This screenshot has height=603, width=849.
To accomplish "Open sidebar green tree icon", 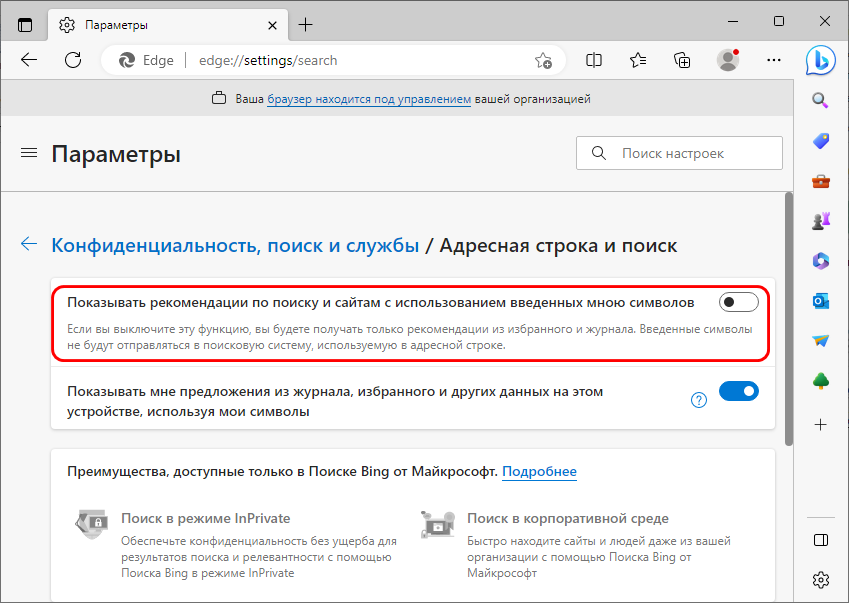I will click(x=821, y=381).
